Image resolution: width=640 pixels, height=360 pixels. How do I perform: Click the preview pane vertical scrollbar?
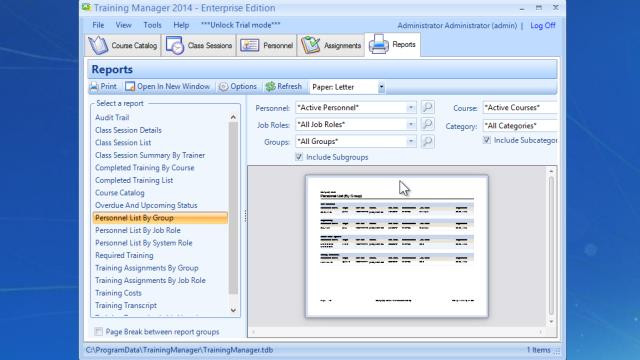pyautogui.click(x=551, y=245)
